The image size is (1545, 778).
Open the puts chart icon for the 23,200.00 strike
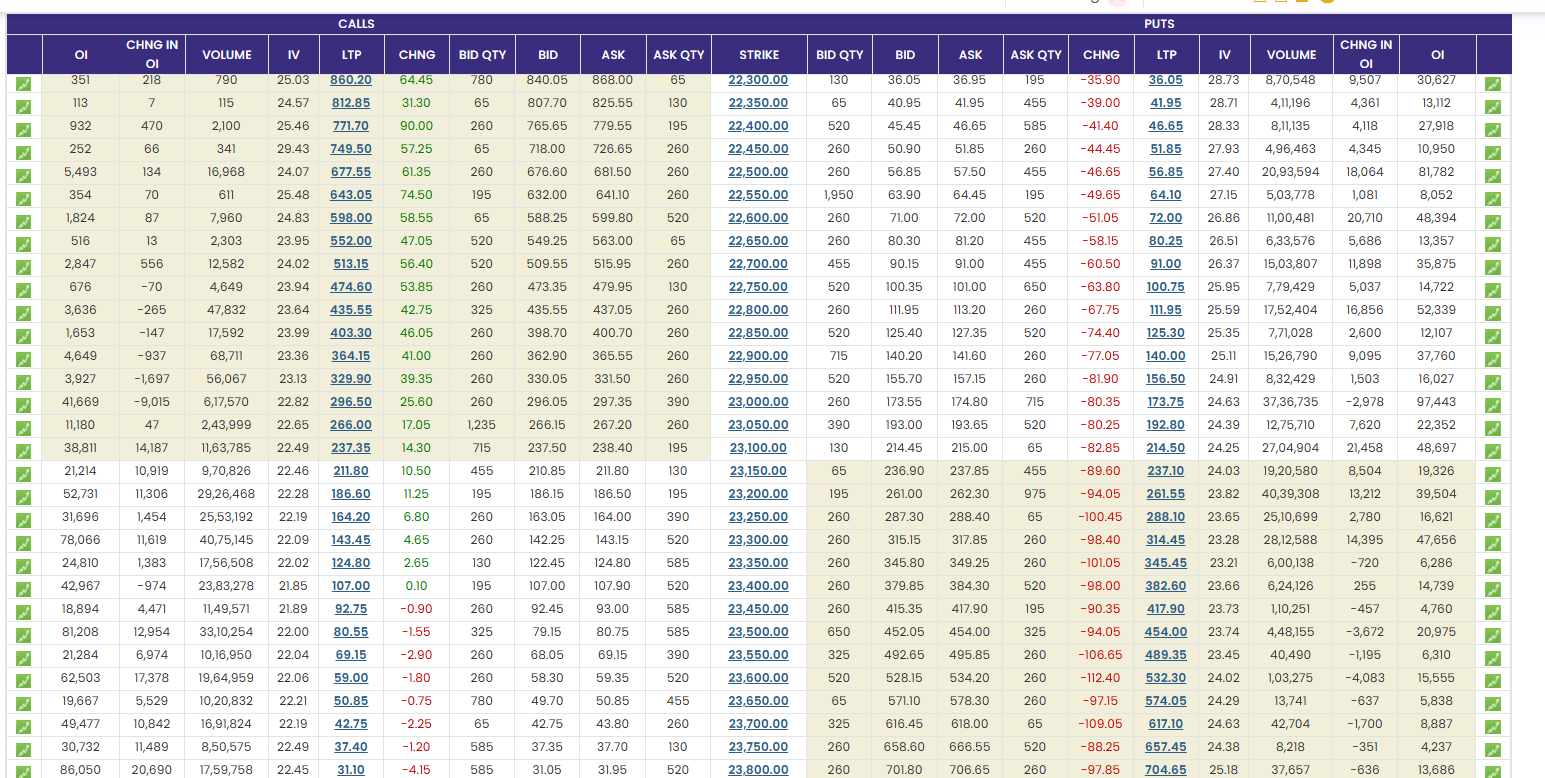[x=1493, y=498]
